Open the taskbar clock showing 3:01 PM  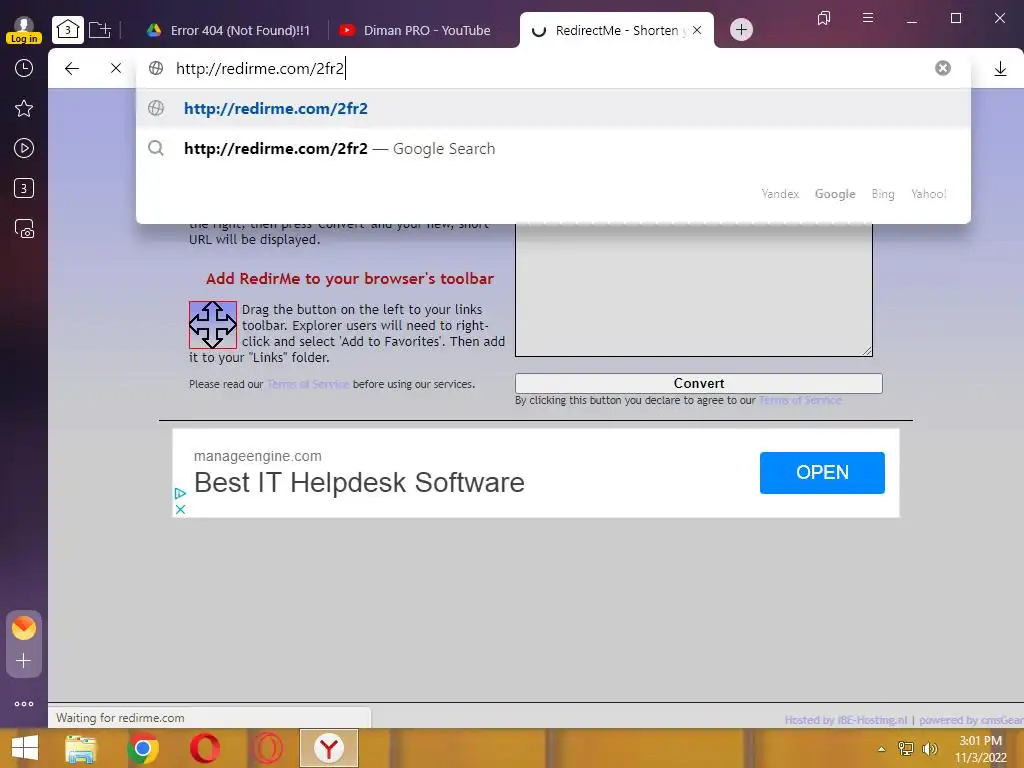coord(980,749)
